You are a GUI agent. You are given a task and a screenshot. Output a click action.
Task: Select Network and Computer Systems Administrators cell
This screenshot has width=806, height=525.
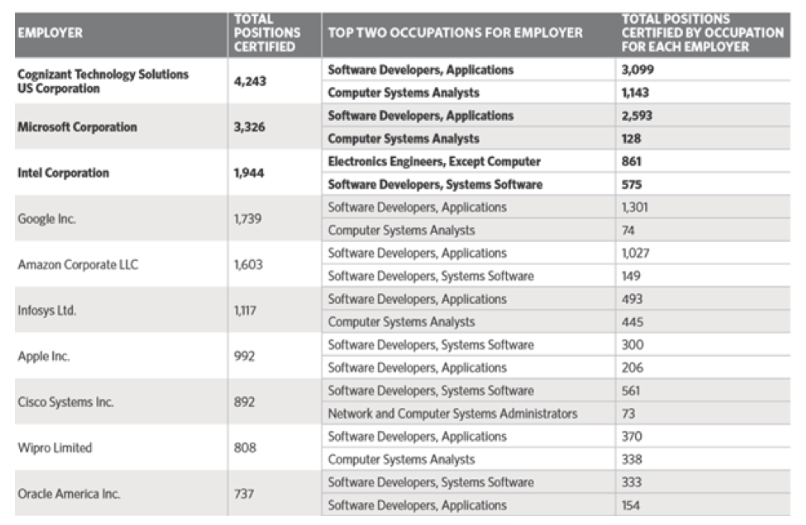(x=468, y=413)
